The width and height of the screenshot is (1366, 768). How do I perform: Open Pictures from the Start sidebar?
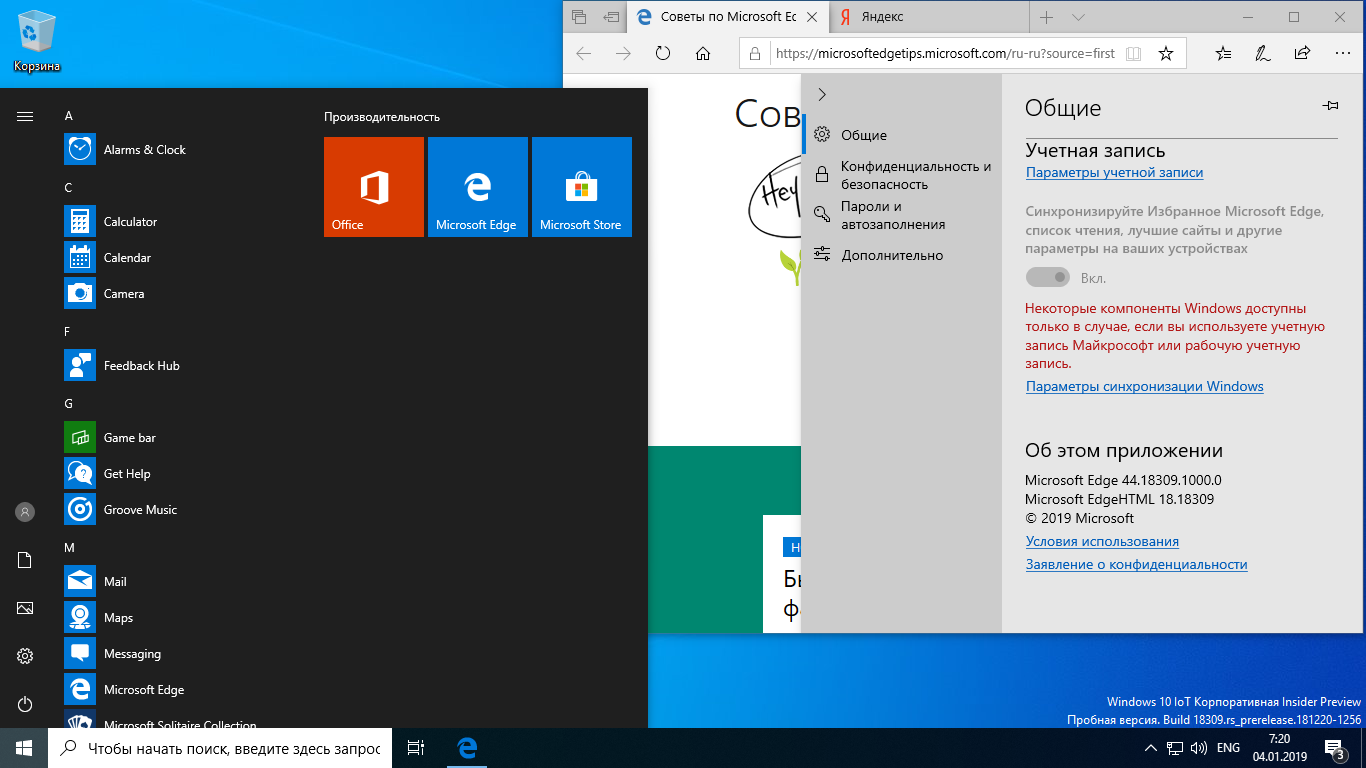coord(25,608)
